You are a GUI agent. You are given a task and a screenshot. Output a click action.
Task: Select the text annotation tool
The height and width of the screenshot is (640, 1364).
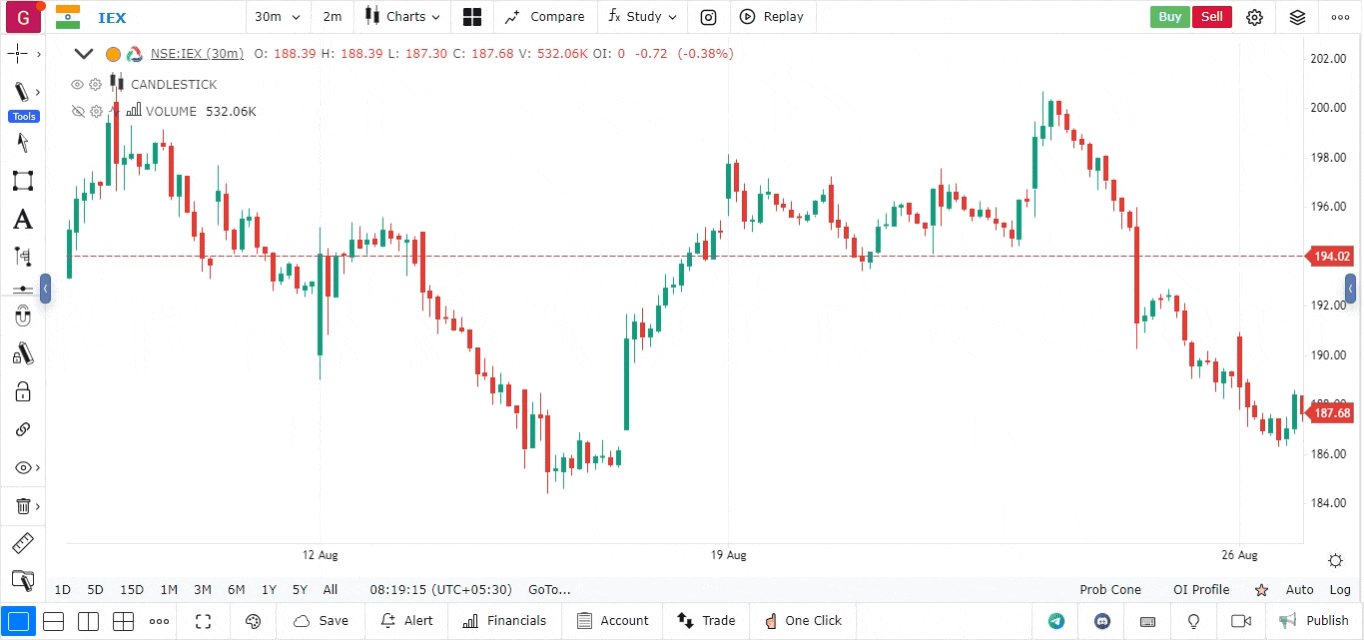[22, 220]
